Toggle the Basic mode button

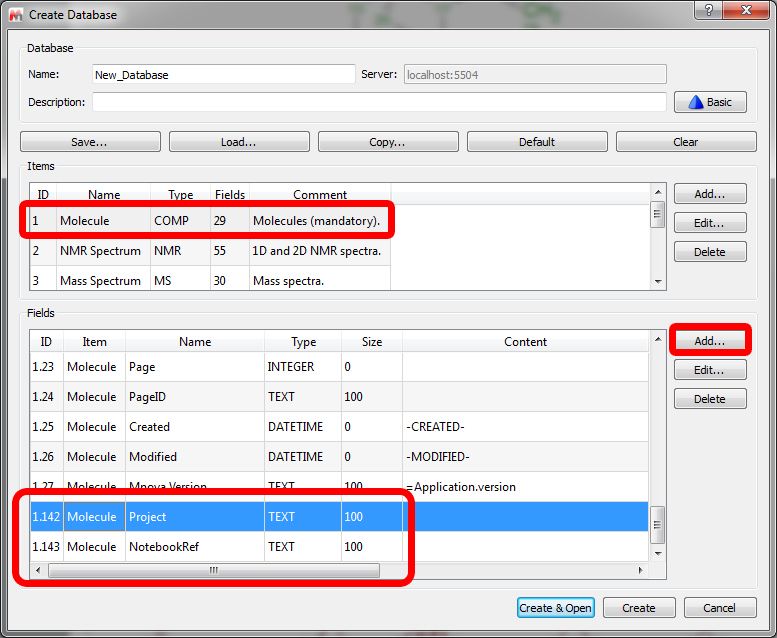pyautogui.click(x=710, y=102)
